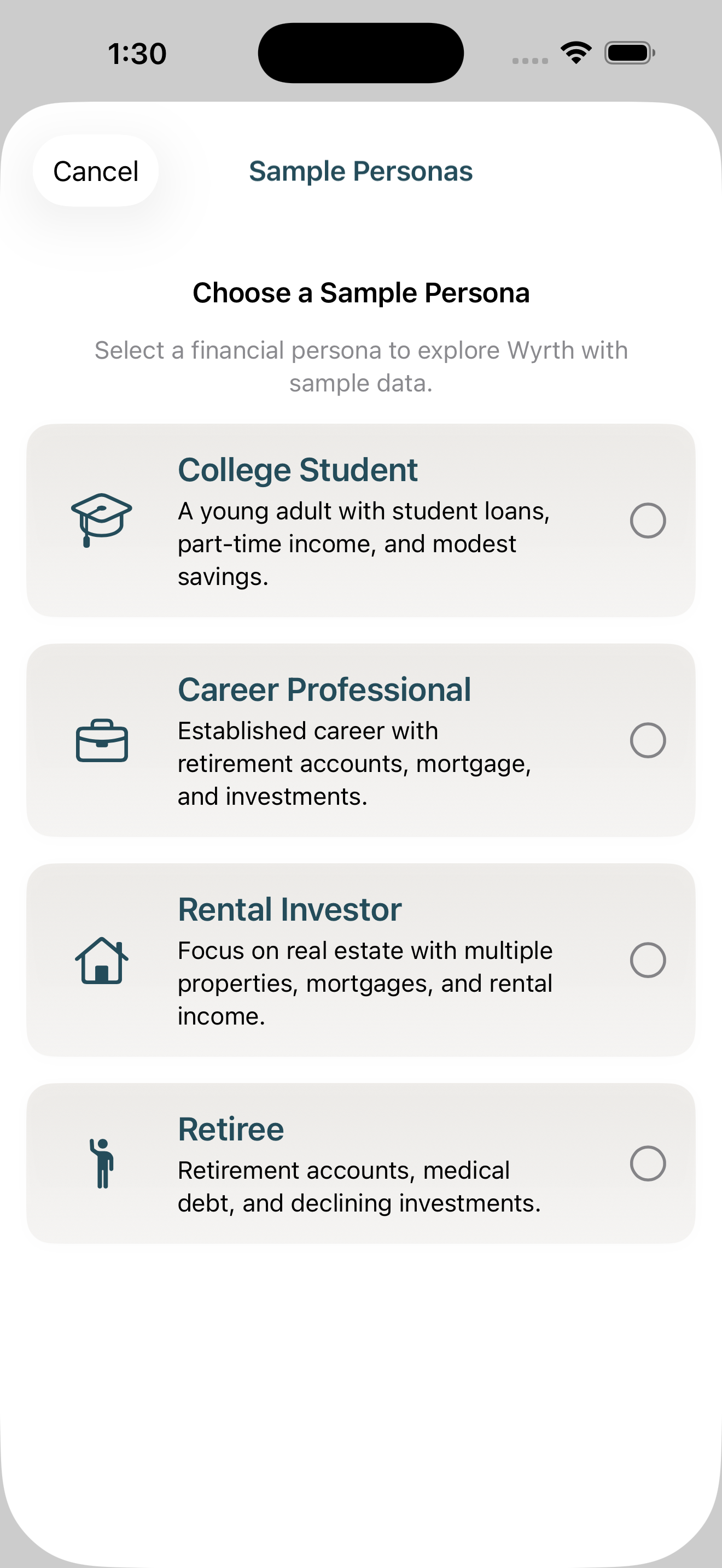Select the Rental Investor radio button

tap(648, 960)
